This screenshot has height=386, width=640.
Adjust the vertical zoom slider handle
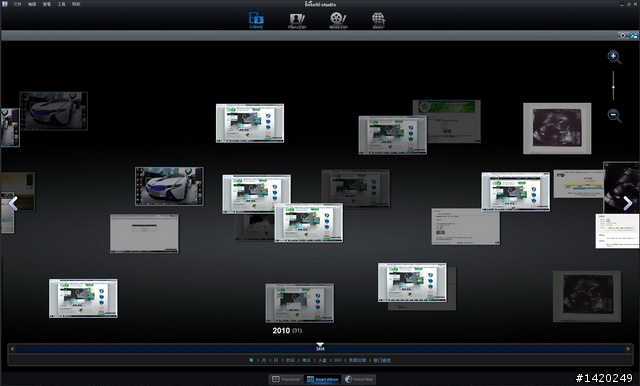click(x=613, y=87)
